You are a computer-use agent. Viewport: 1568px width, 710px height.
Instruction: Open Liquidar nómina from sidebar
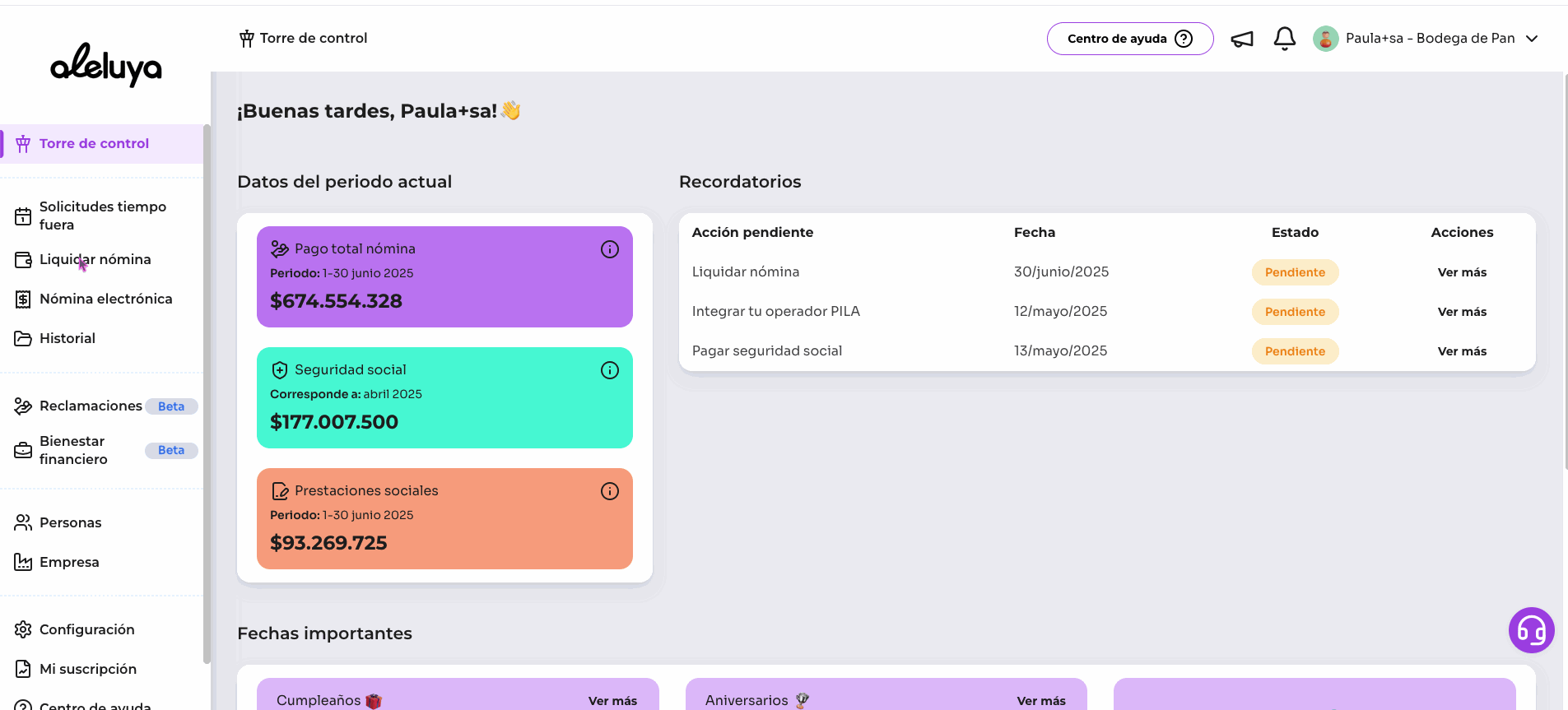[x=95, y=259]
